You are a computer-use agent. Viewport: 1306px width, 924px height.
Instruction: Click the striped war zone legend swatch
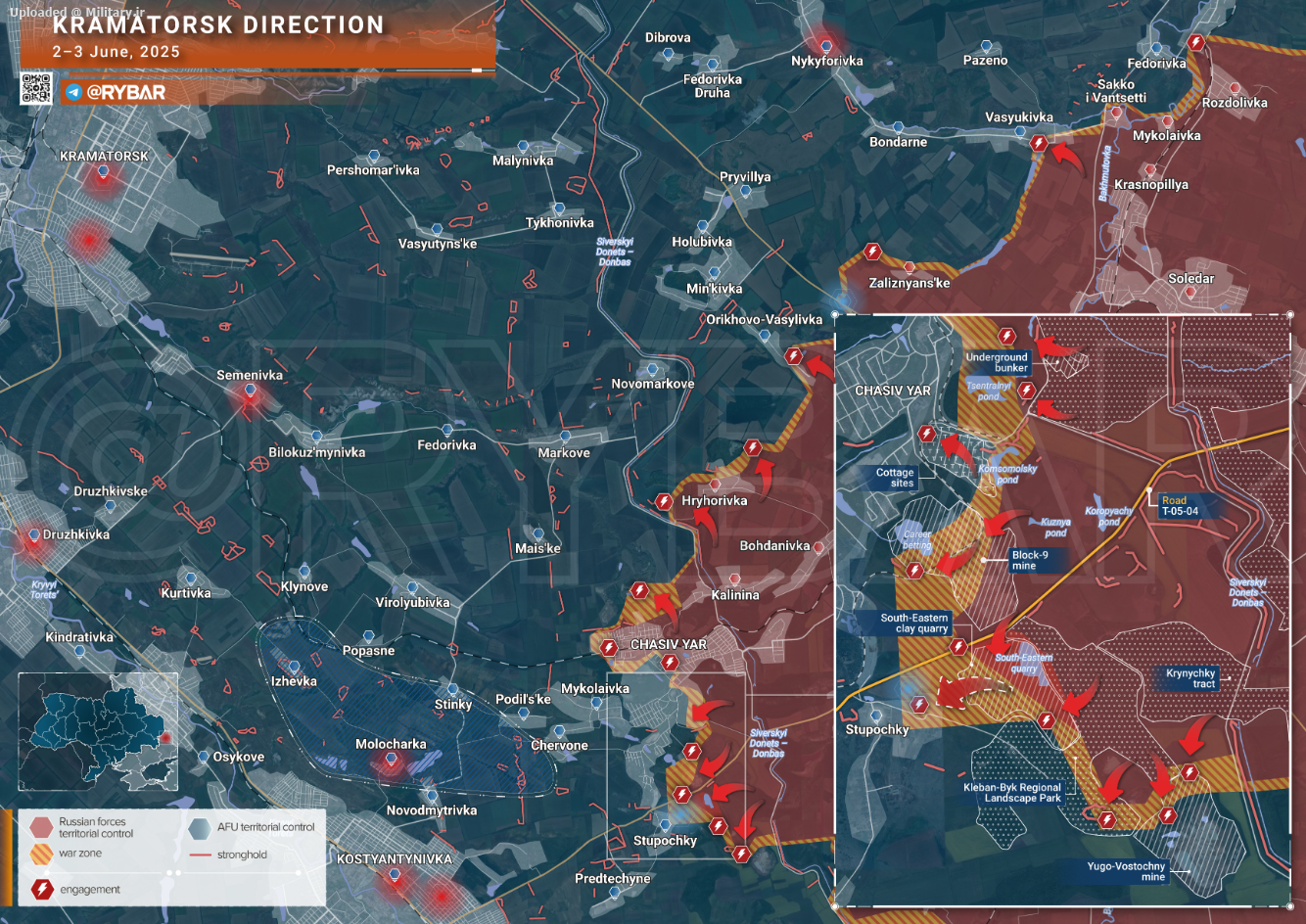coord(41,854)
